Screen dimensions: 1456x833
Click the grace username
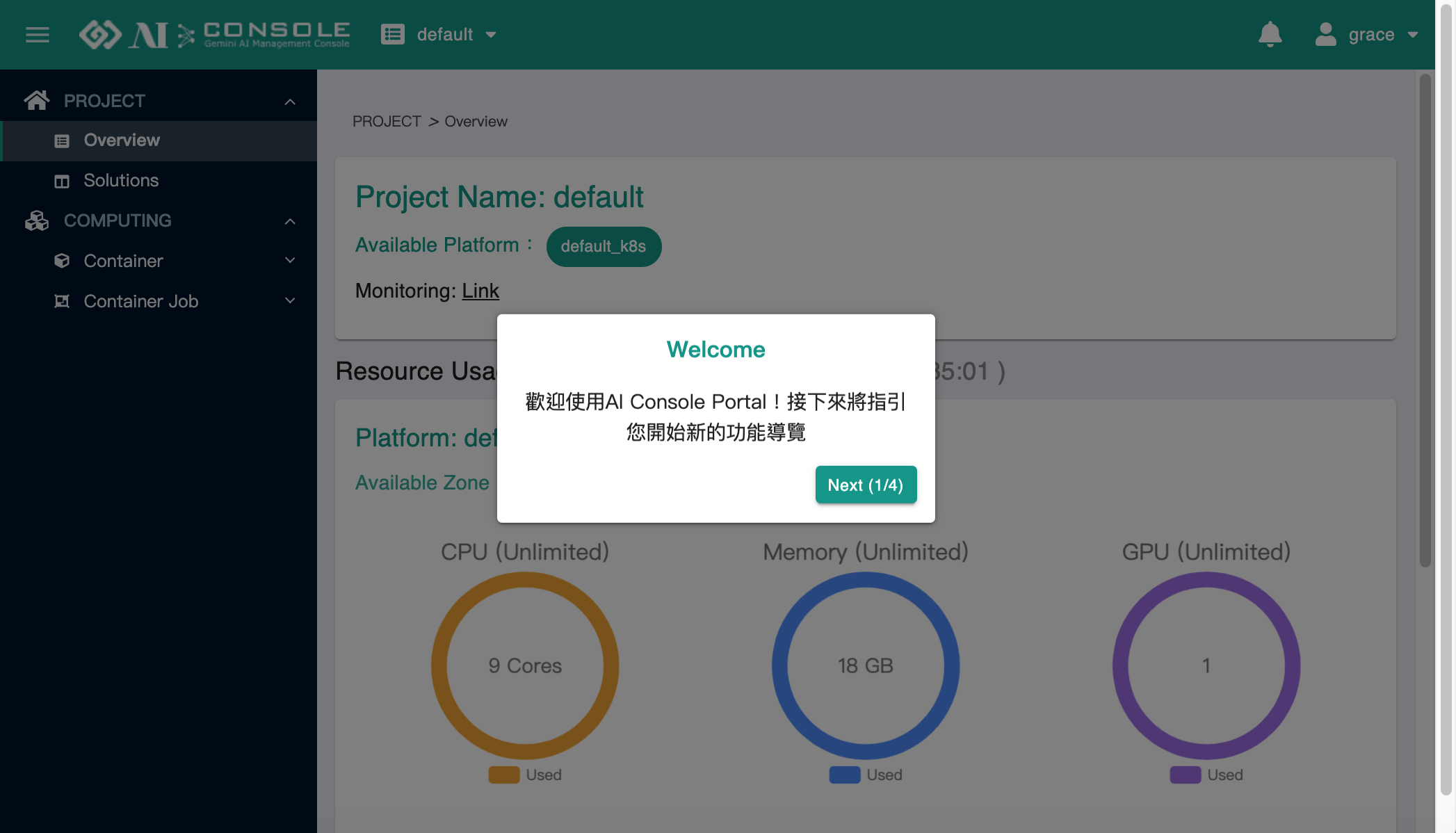coord(1371,34)
